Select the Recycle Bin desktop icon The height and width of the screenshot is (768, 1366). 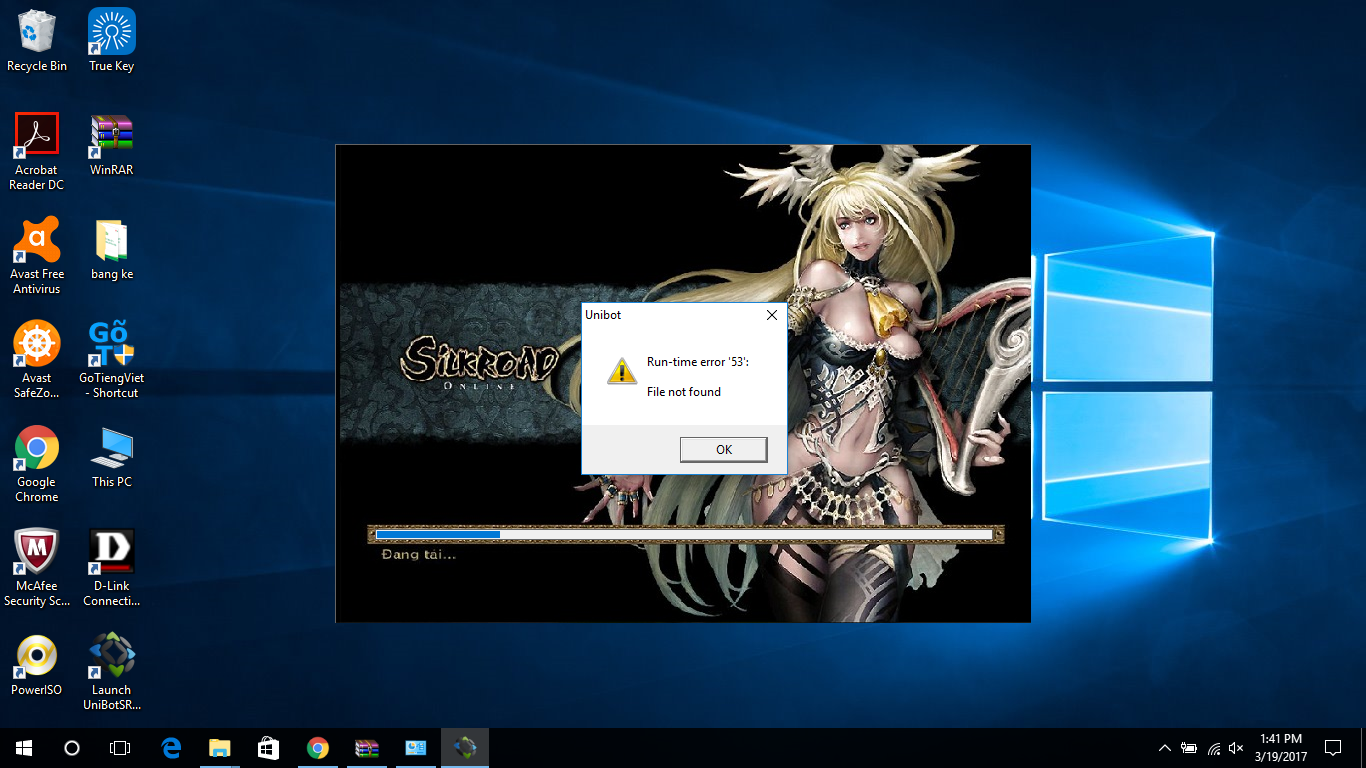pos(37,41)
